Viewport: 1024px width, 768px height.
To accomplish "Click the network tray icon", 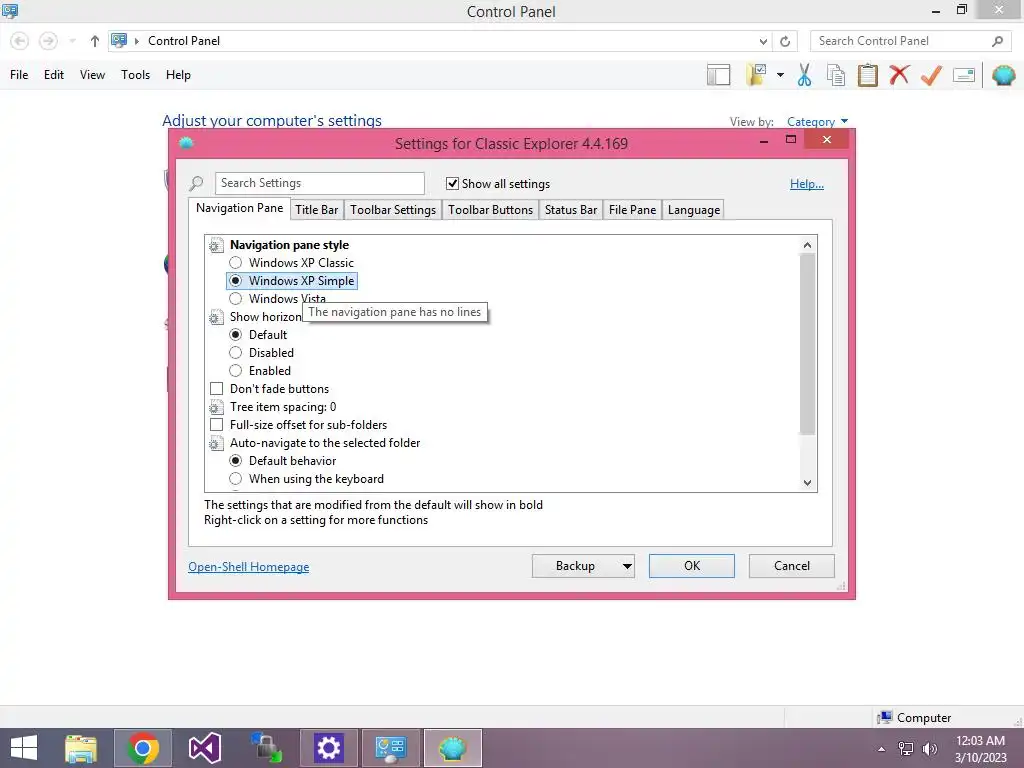I will (x=906, y=749).
